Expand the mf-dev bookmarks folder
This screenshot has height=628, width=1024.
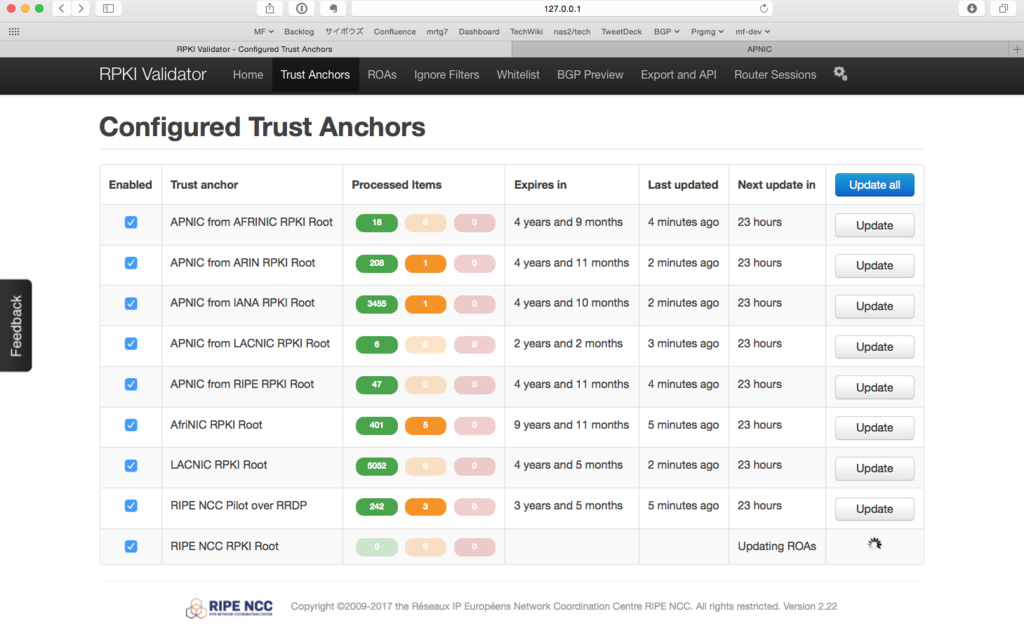(752, 31)
